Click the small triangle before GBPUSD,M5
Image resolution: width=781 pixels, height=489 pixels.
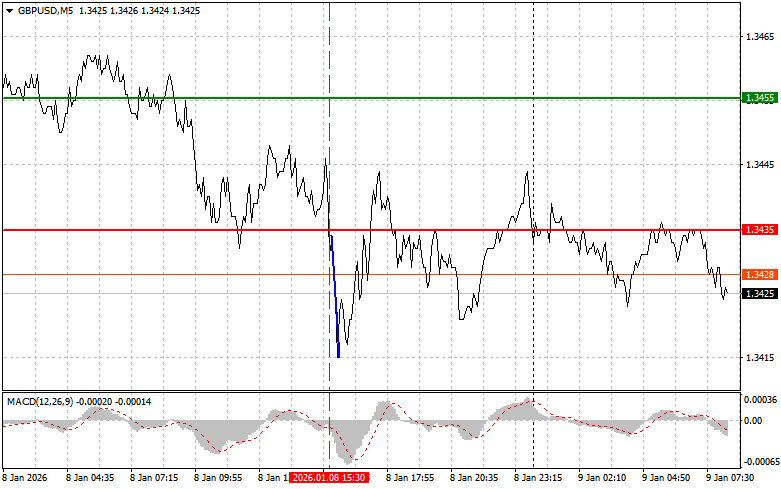point(9,10)
